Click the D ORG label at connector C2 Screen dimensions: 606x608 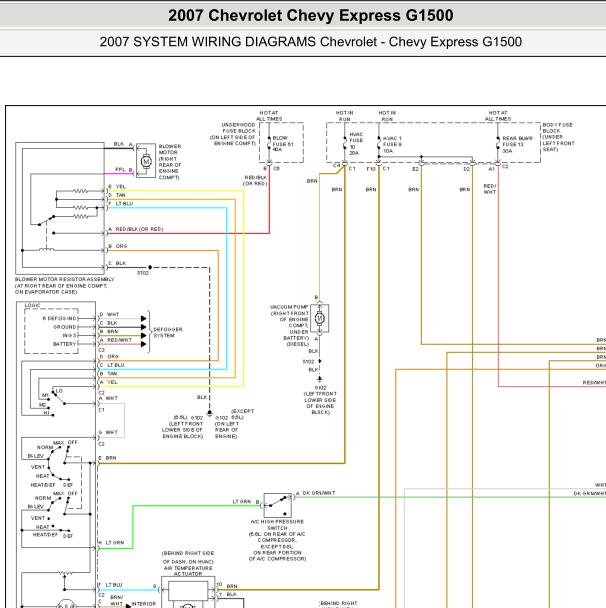(x=109, y=356)
